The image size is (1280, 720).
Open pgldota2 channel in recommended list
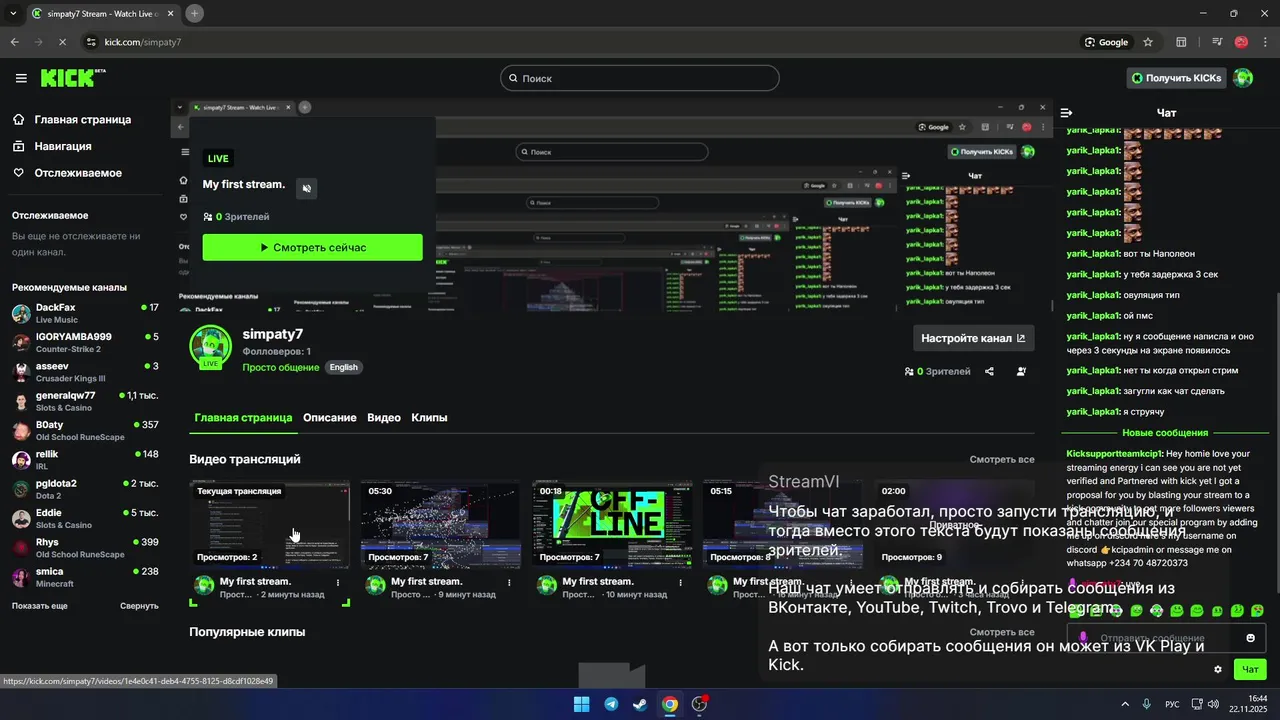[85, 489]
